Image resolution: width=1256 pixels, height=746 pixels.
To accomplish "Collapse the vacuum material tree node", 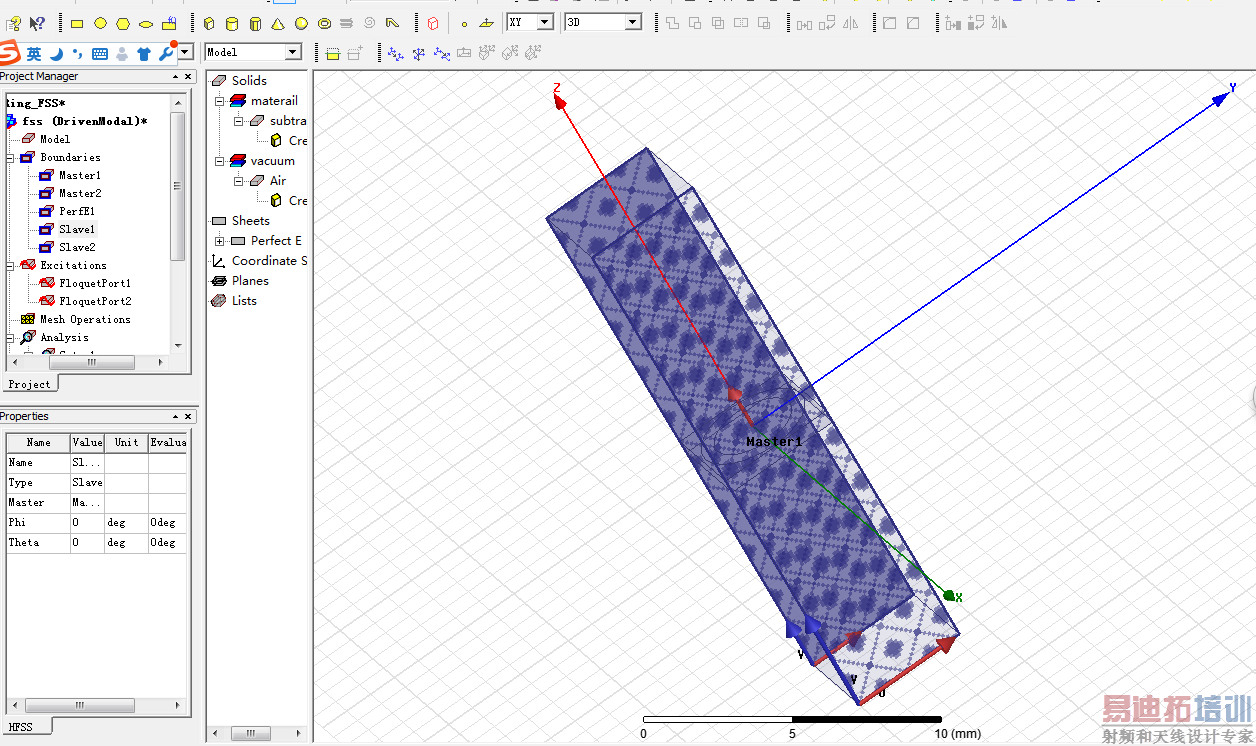I will (x=219, y=161).
